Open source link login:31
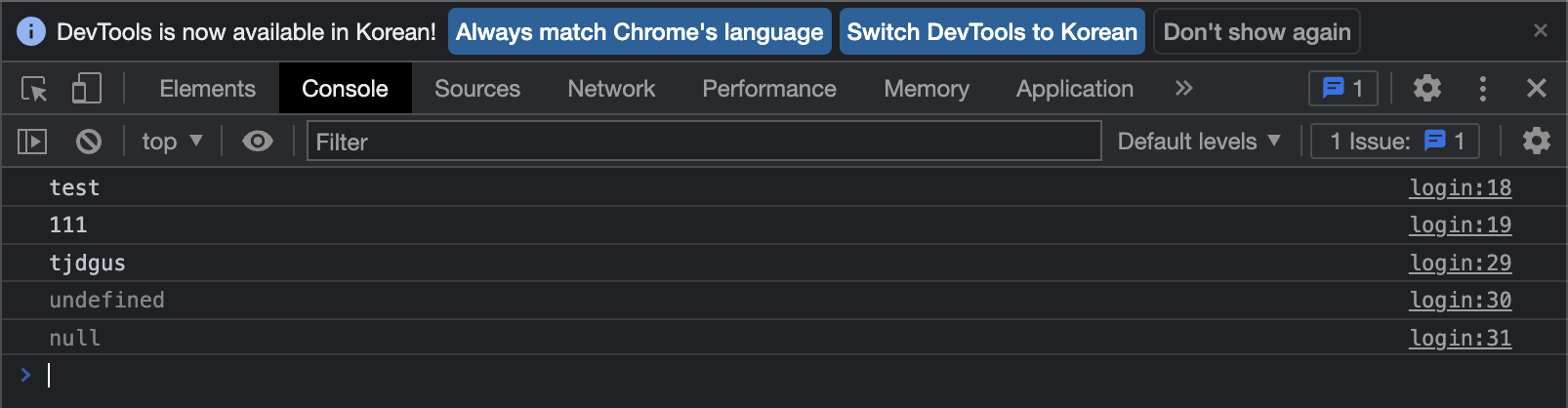This screenshot has width=1568, height=408. coord(1460,338)
